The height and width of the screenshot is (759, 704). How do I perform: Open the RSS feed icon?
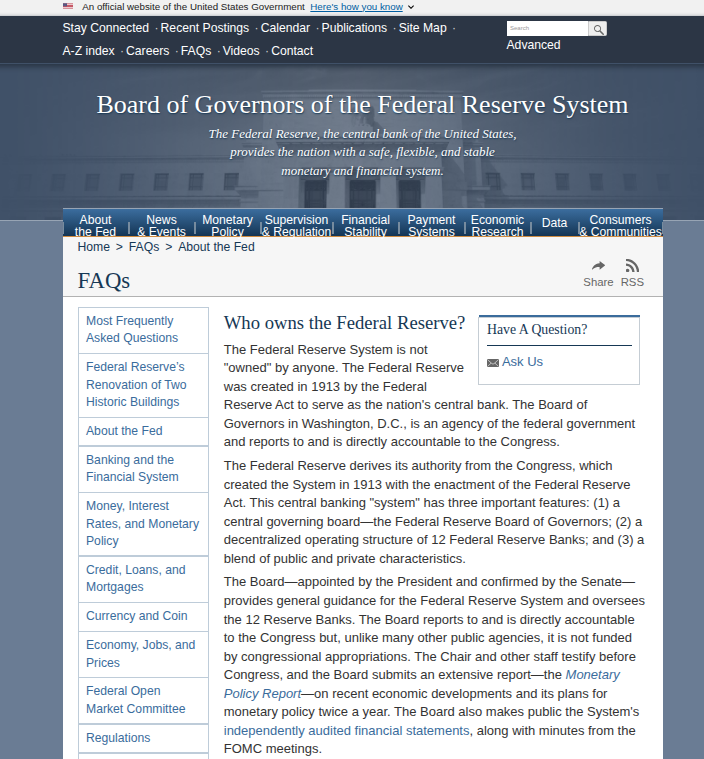click(x=632, y=266)
